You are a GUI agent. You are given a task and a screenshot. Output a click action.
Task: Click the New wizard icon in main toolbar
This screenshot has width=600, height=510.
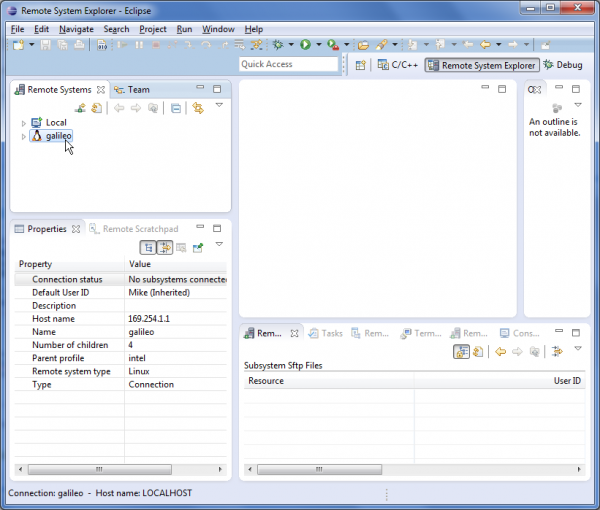click(x=18, y=45)
